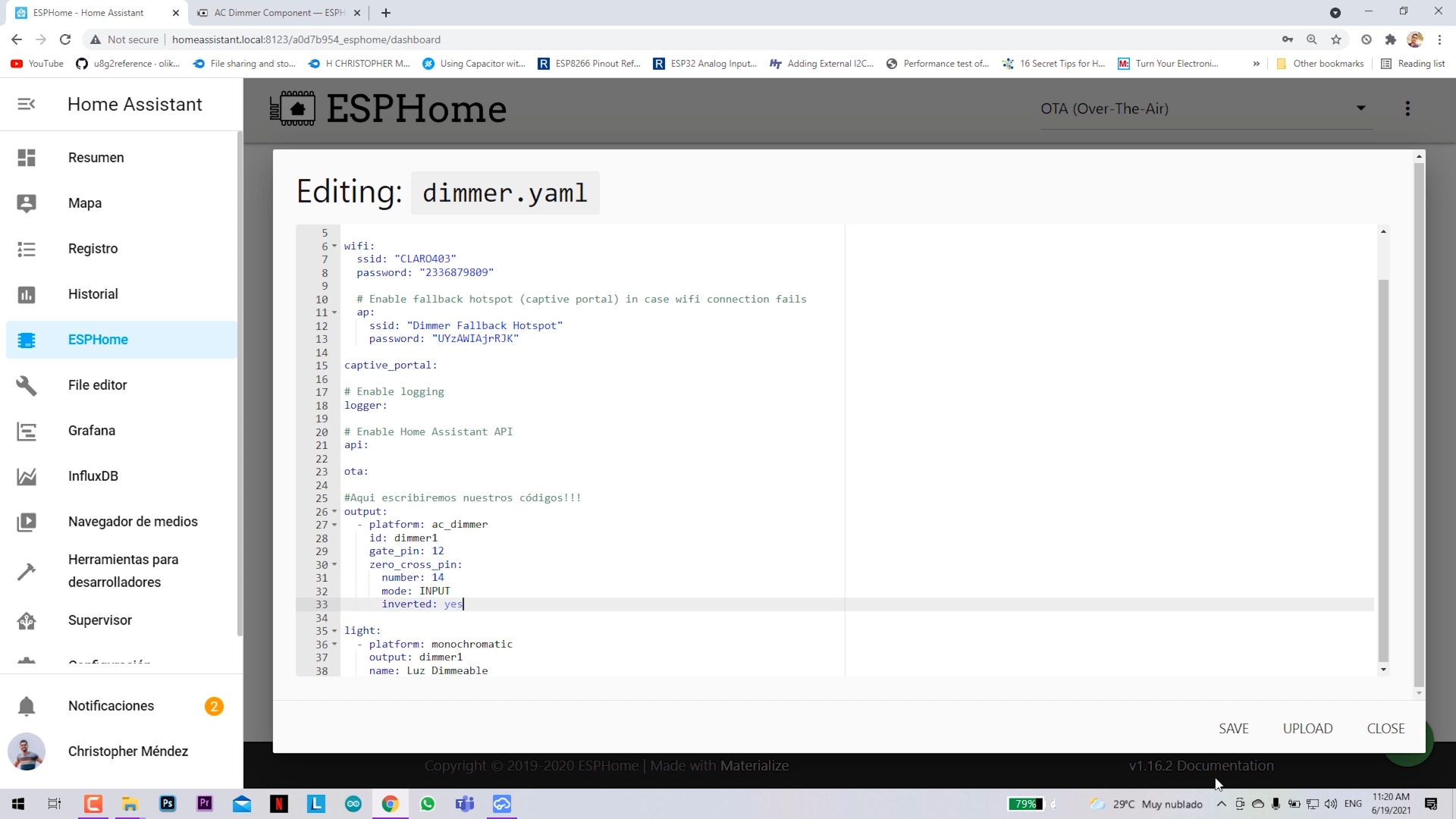
Task: Go back to the previous page
Action: 17,39
